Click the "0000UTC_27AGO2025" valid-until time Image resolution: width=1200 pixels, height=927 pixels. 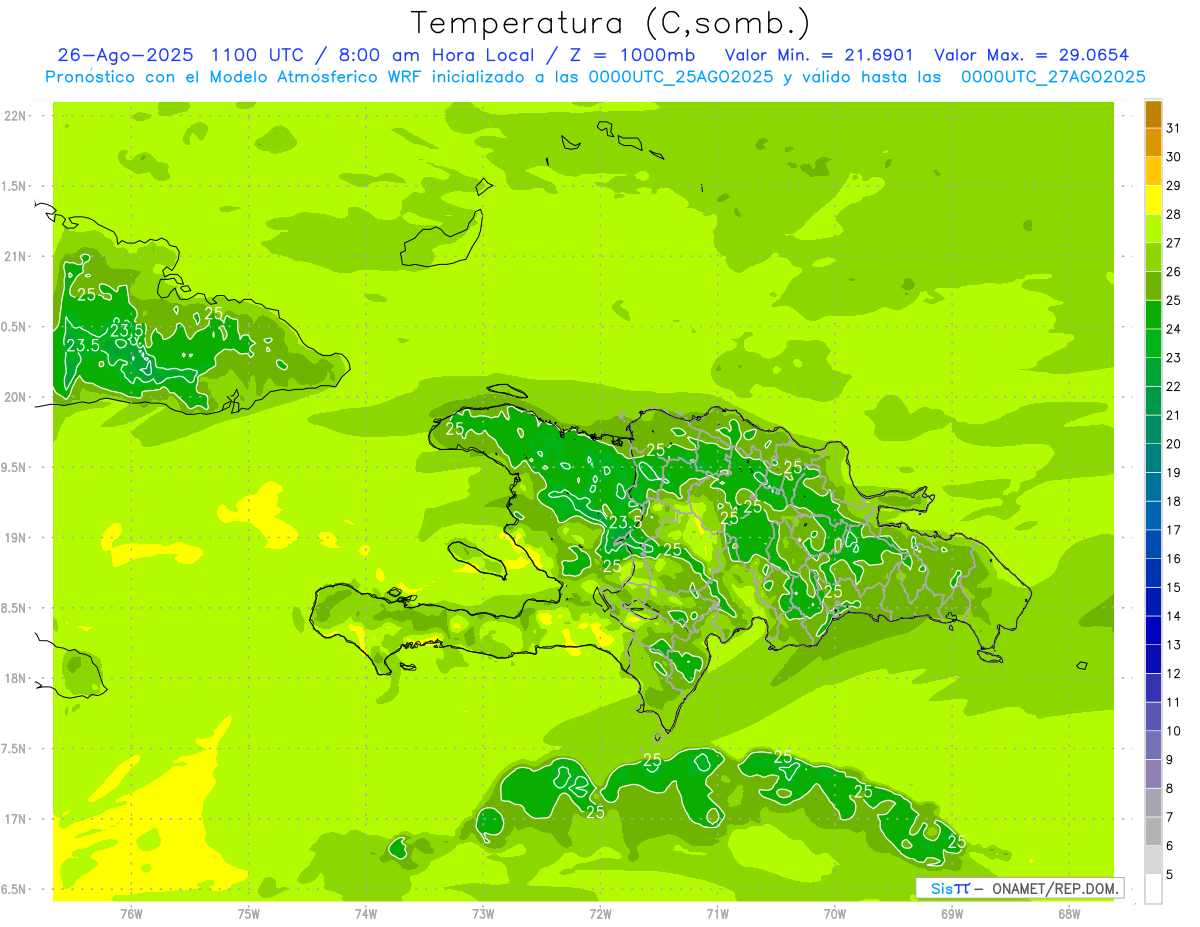tap(1053, 77)
